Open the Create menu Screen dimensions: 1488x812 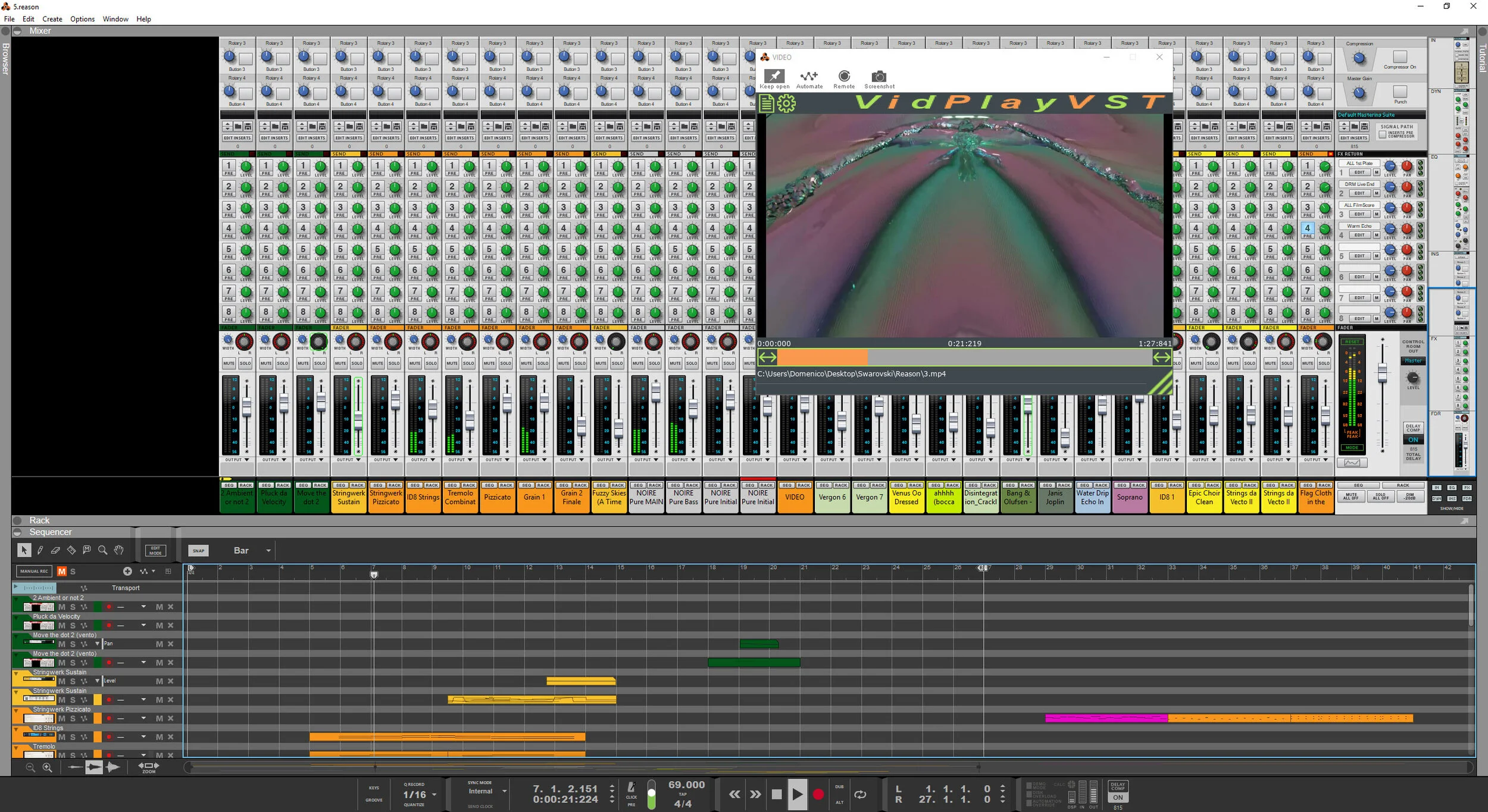[52, 19]
